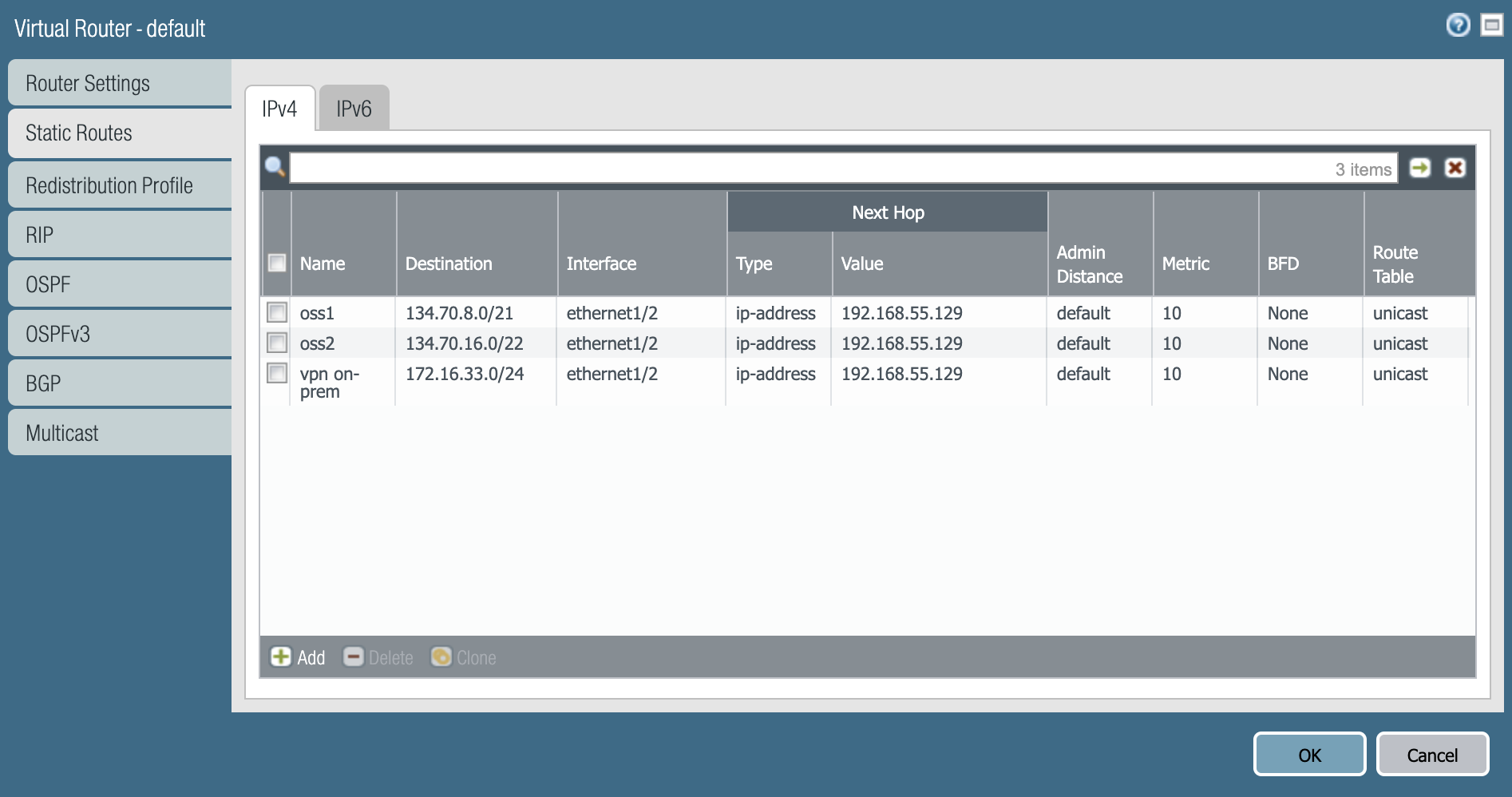1512x797 pixels.
Task: Clear the filter with red X icon
Action: (x=1455, y=168)
